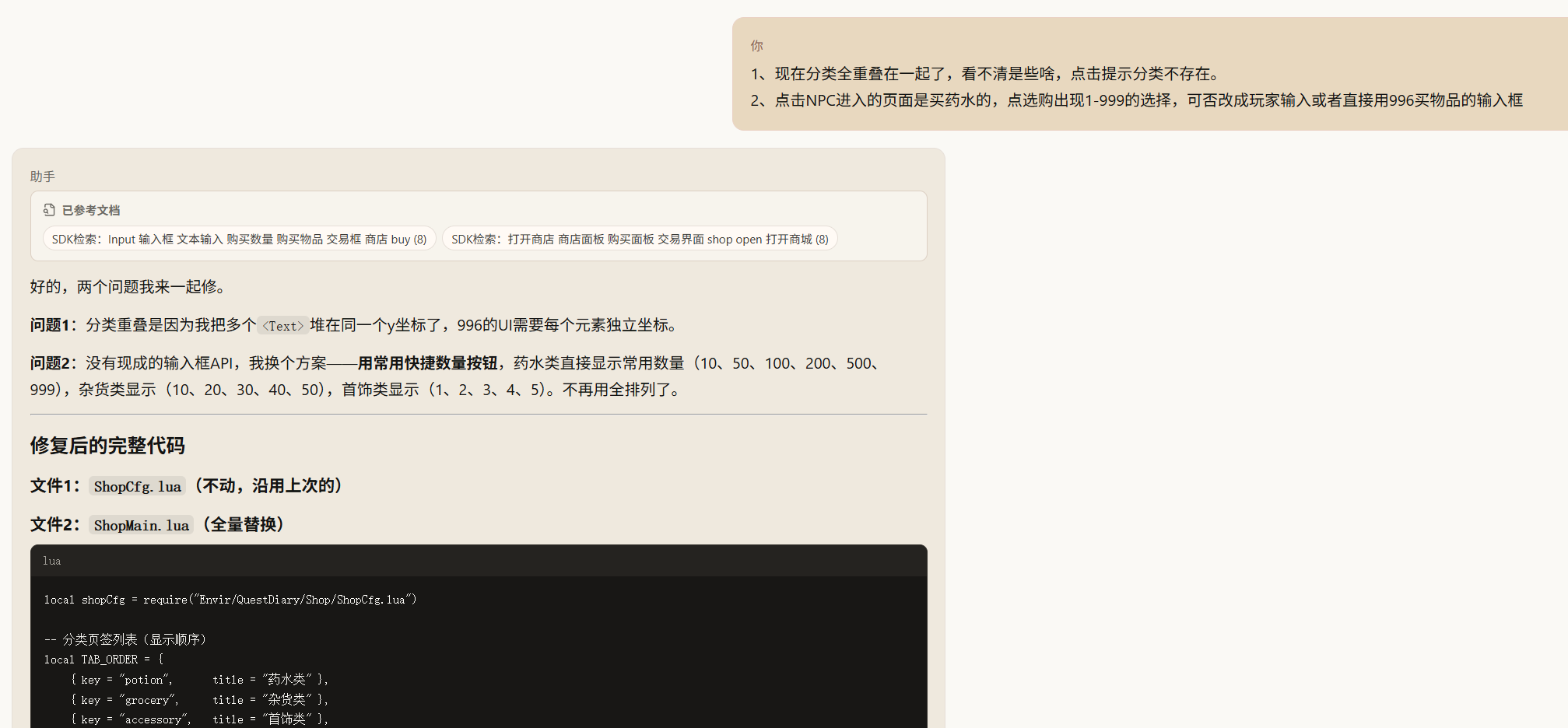This screenshot has width=1568, height=728.
Task: Click the referenced documents icon
Action: (x=49, y=210)
